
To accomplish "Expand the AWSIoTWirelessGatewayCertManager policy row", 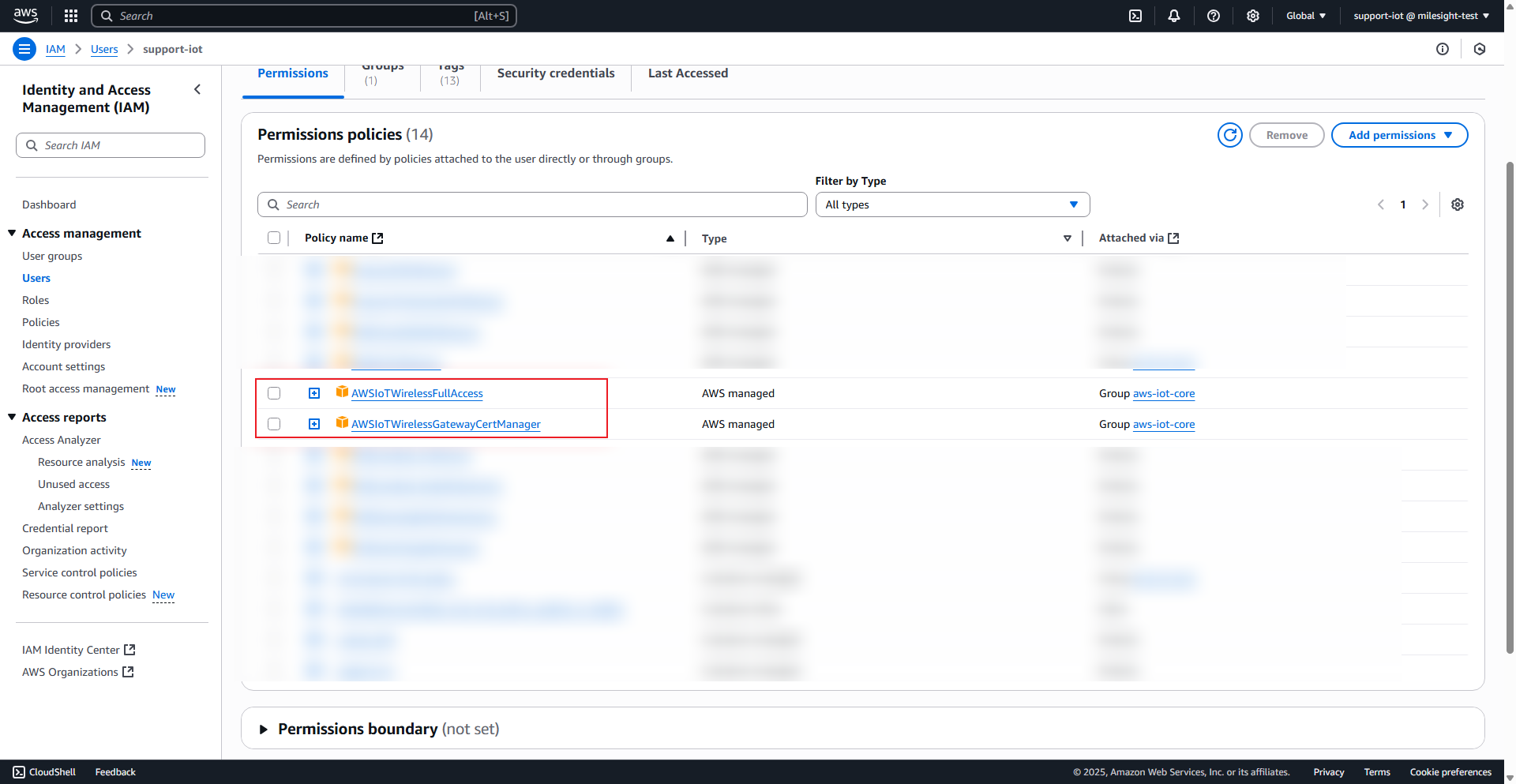I will click(314, 424).
